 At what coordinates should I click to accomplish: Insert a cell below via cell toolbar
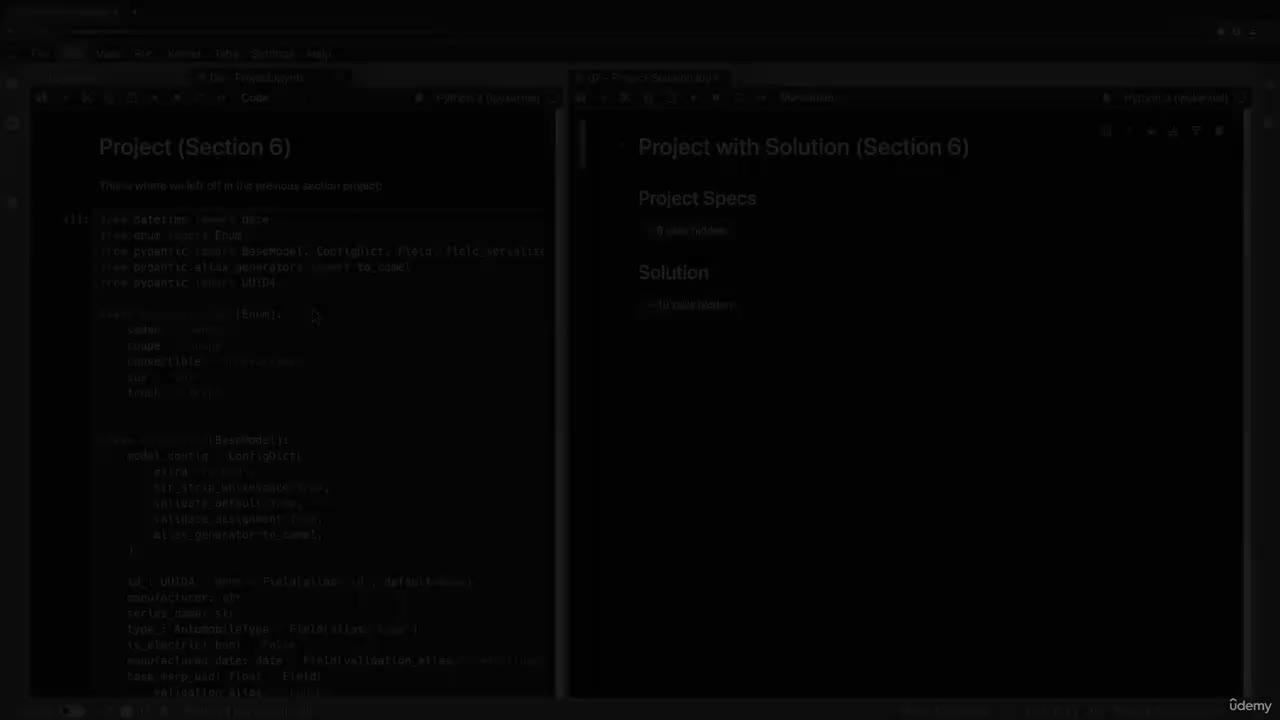(x=1196, y=132)
